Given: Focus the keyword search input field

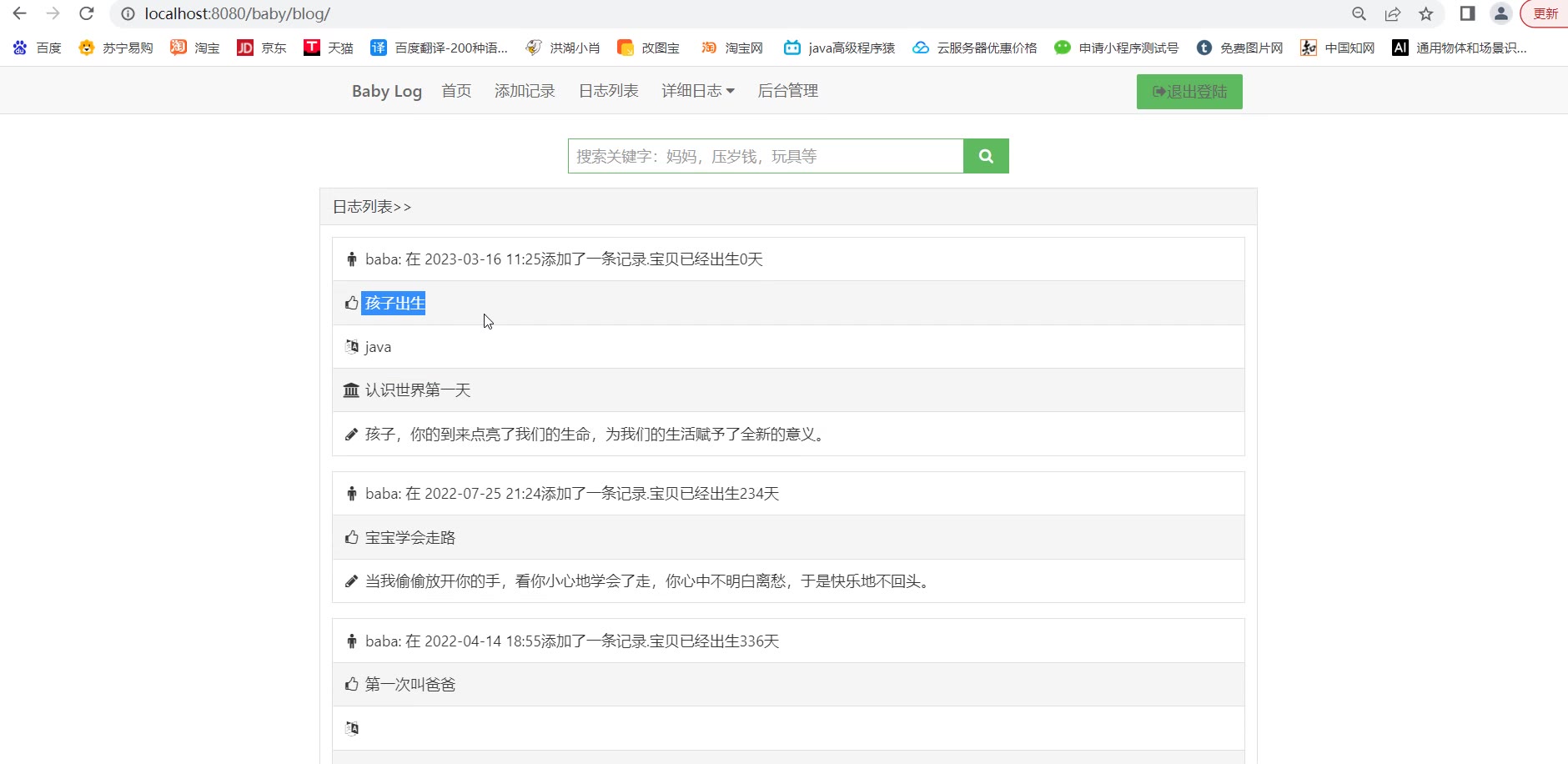Looking at the screenshot, I should pos(765,156).
